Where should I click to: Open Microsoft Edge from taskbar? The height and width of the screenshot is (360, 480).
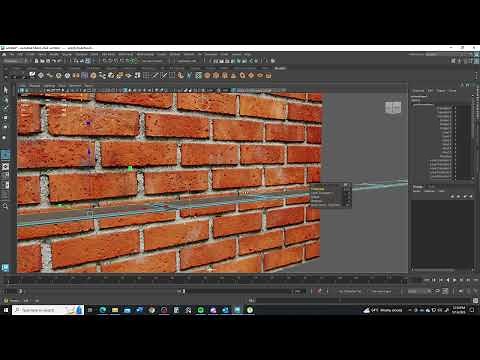pos(103,310)
